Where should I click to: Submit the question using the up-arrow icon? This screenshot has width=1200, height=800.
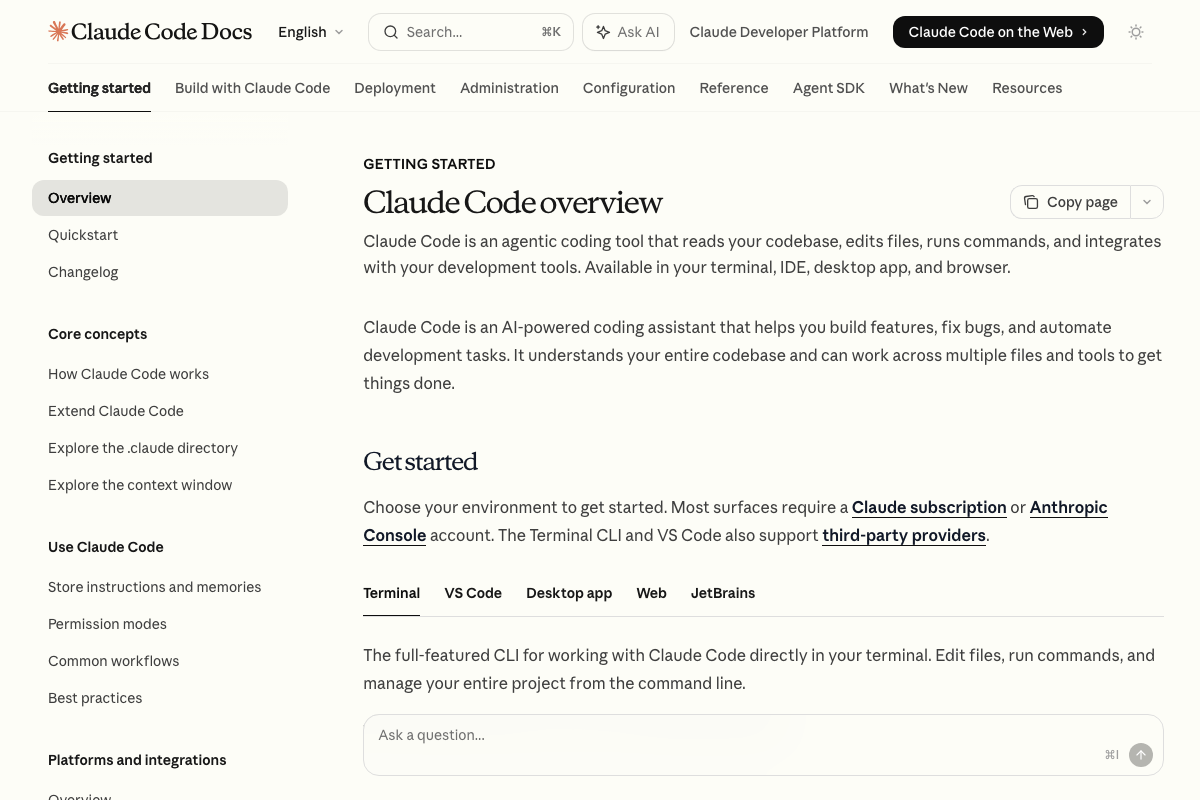pos(1141,755)
